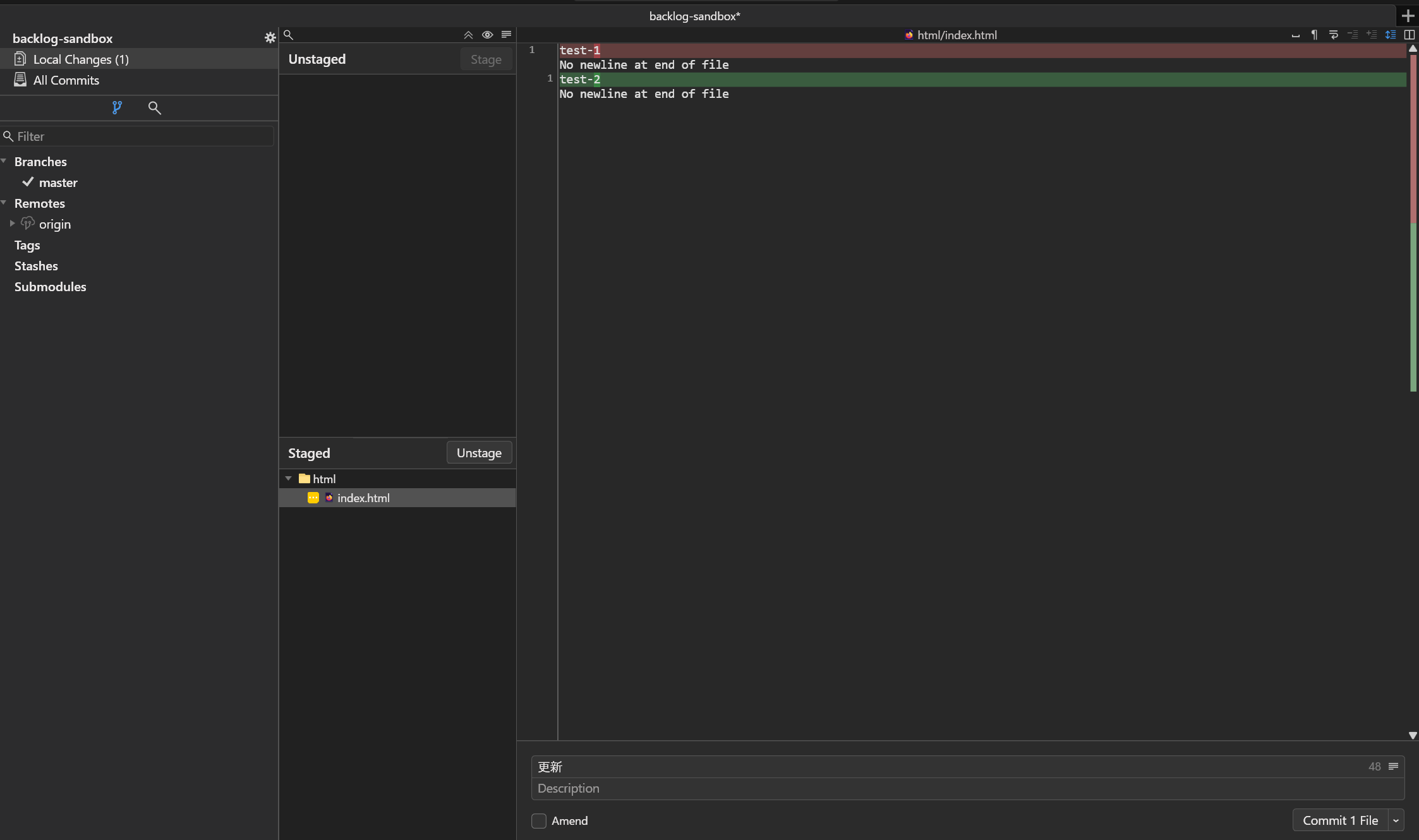Select the All Commits history icon
The image size is (1419, 840).
click(20, 80)
